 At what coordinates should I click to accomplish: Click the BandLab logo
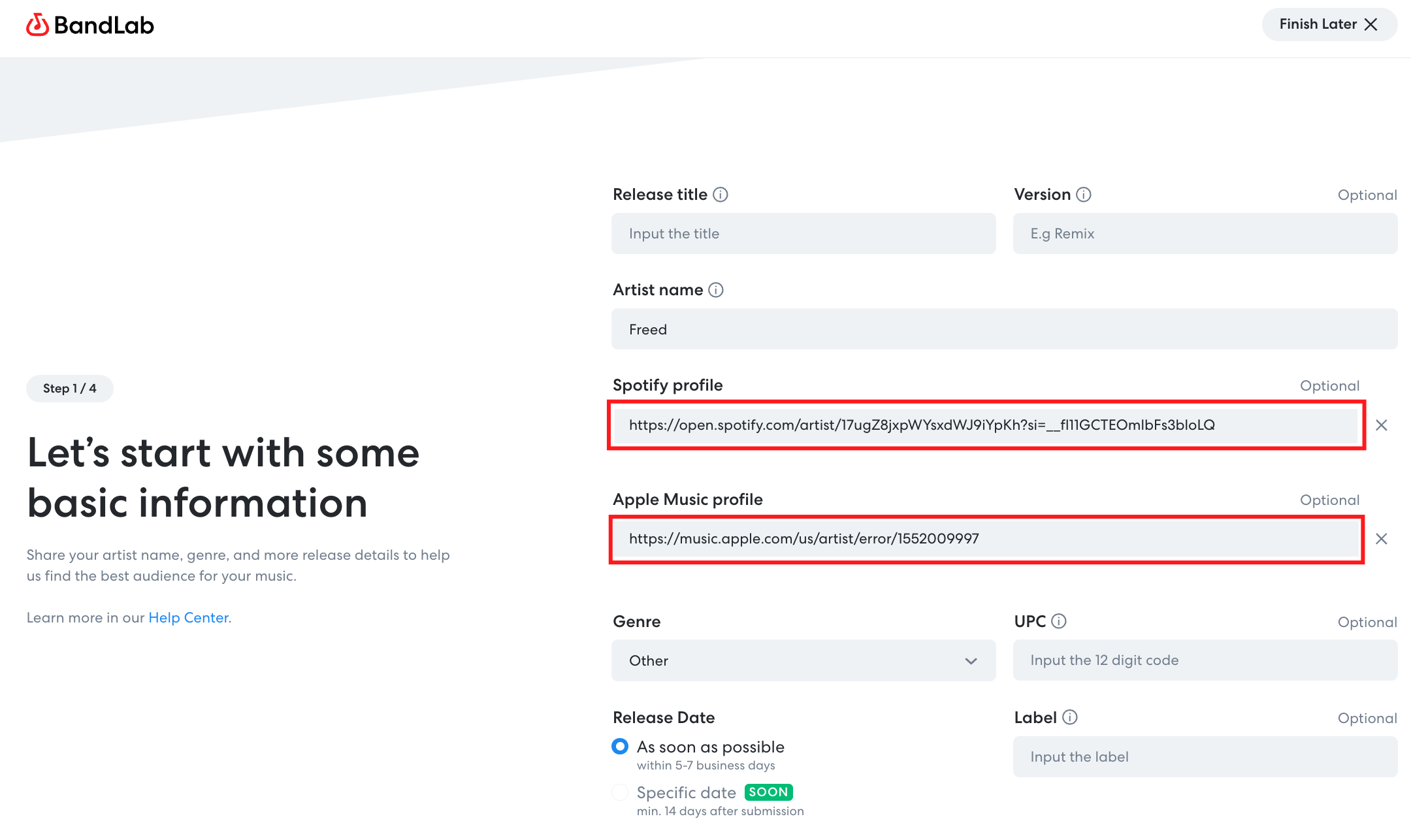point(90,25)
